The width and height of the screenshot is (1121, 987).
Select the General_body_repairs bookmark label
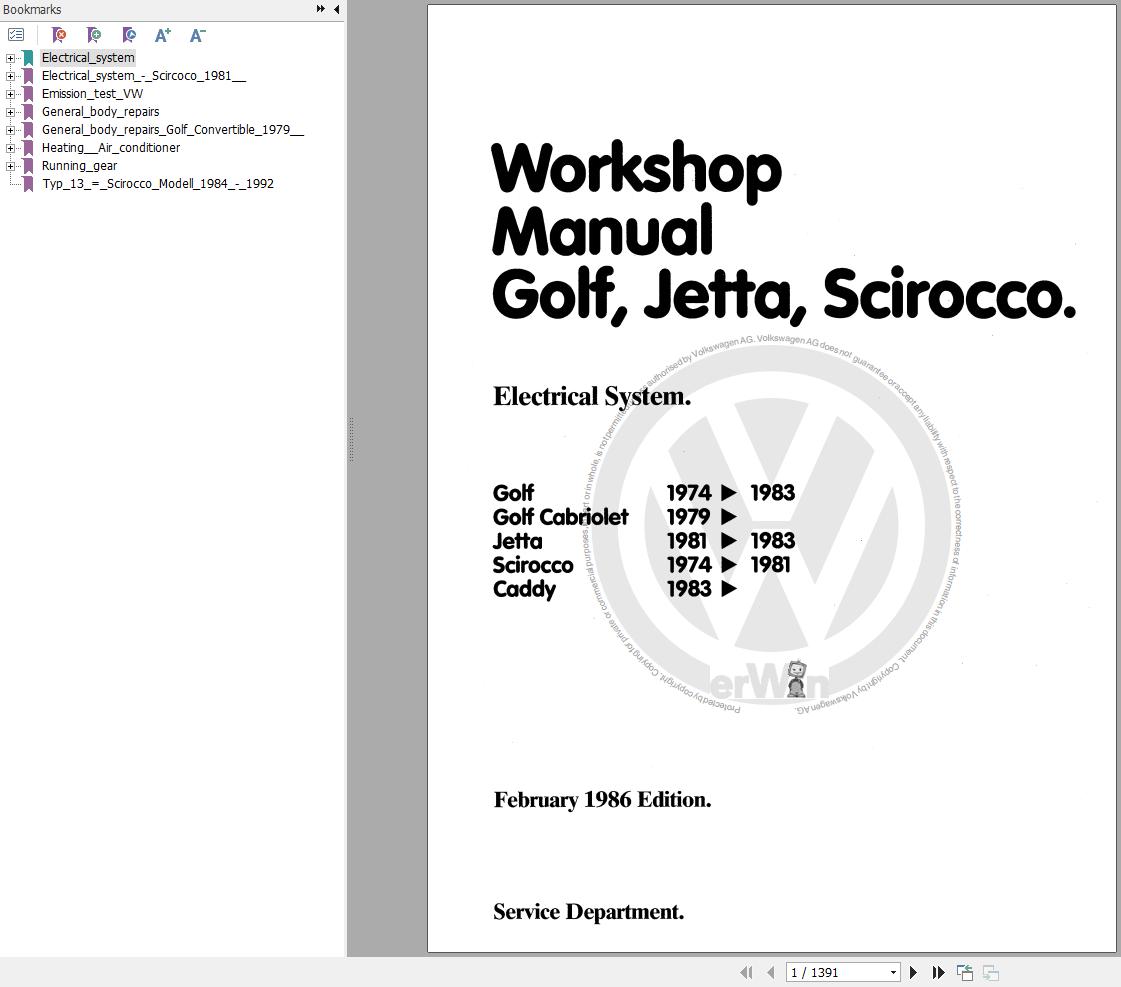[x=100, y=111]
